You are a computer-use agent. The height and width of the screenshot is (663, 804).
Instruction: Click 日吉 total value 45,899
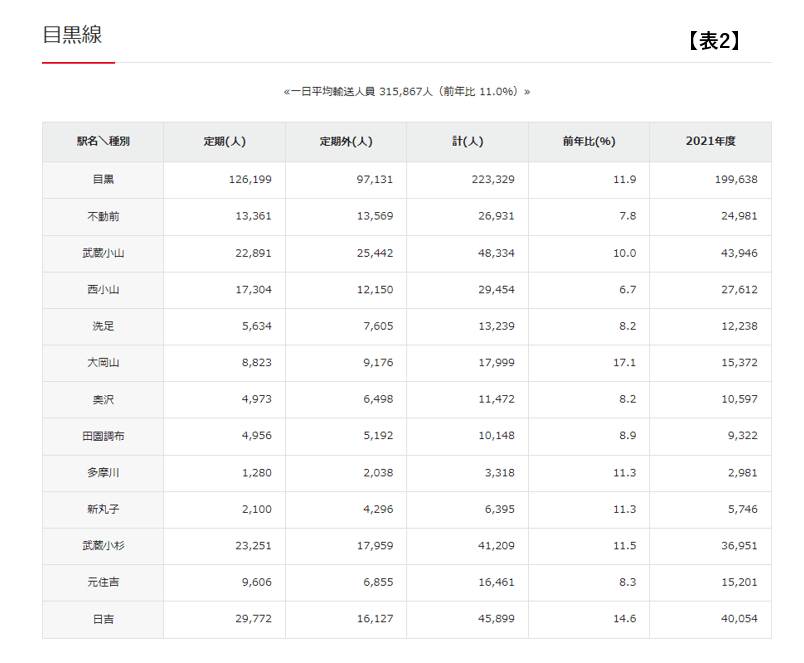pyautogui.click(x=495, y=619)
